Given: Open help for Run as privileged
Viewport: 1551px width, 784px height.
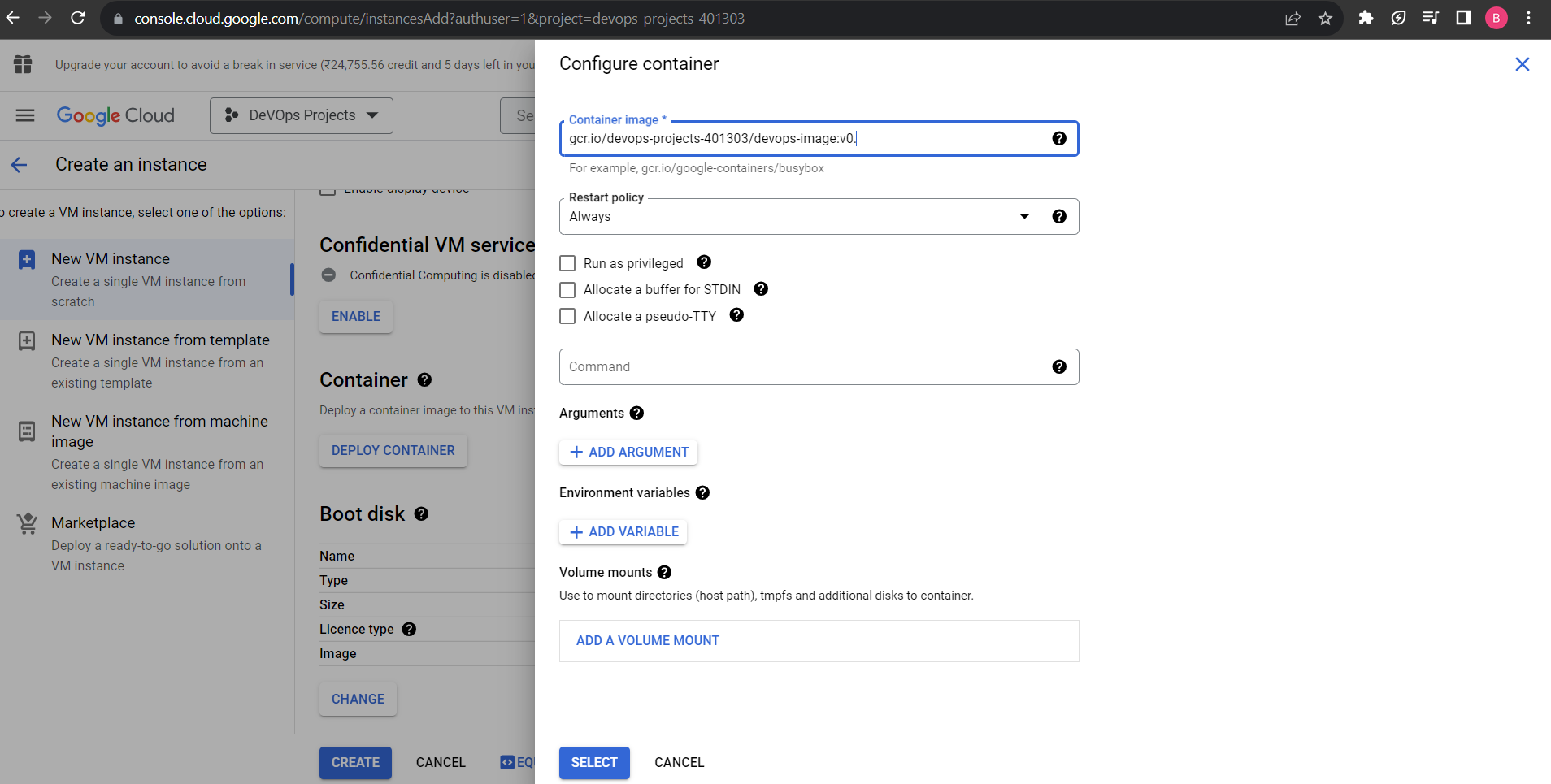Looking at the screenshot, I should pyautogui.click(x=704, y=262).
